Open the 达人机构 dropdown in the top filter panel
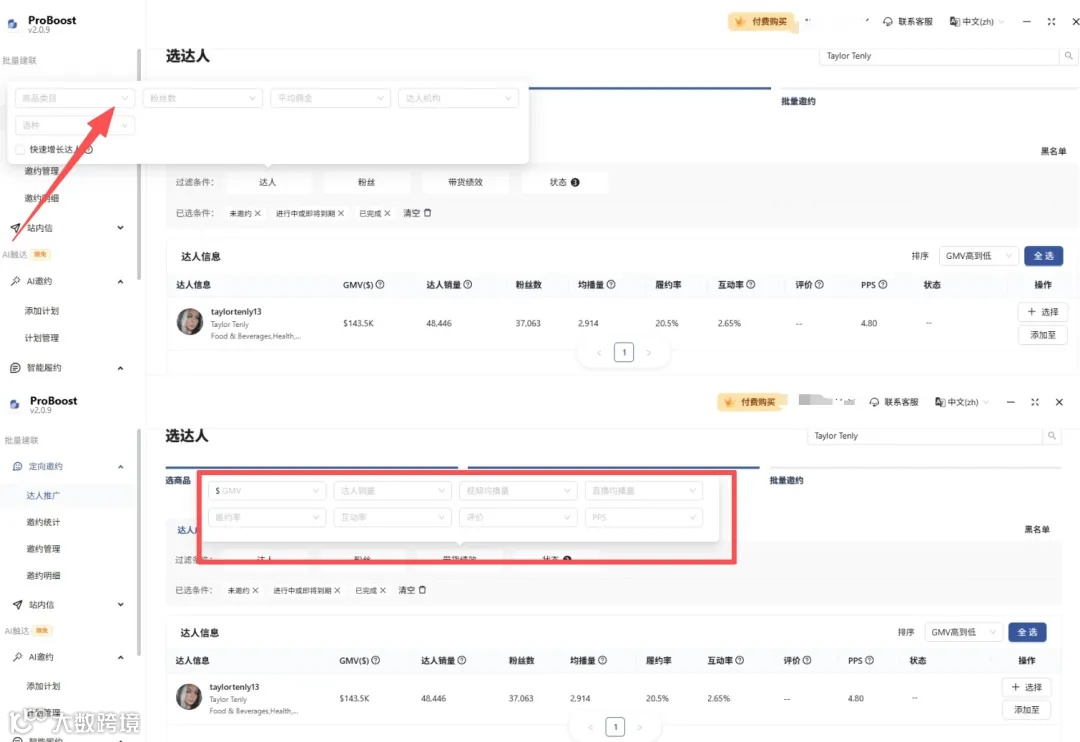1080x742 pixels. tap(459, 99)
